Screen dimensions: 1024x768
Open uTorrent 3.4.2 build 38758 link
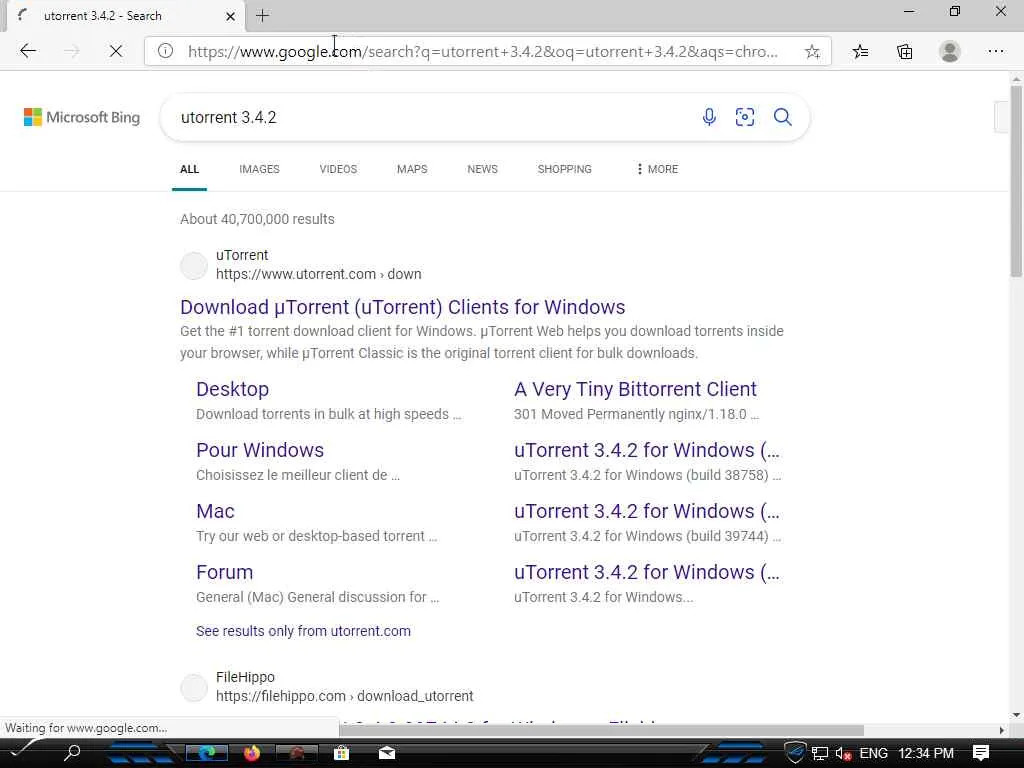point(647,450)
